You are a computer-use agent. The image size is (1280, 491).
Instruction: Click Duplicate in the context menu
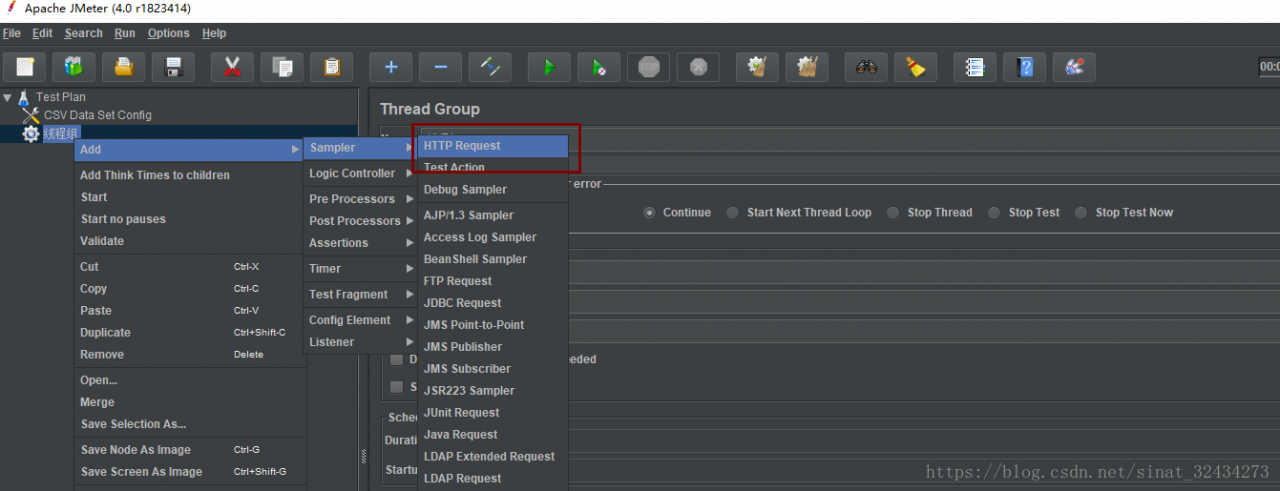coord(190,333)
